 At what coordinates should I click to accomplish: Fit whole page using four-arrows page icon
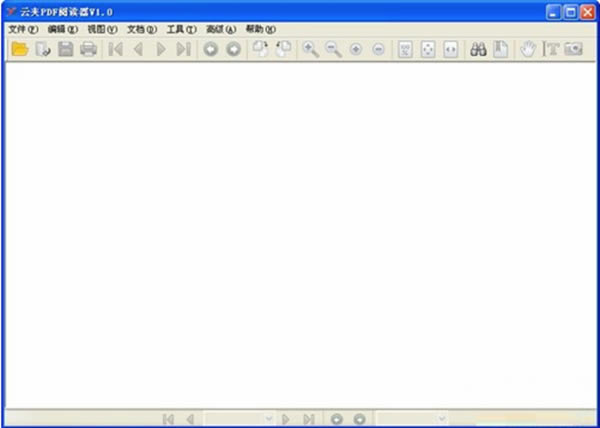click(x=428, y=49)
